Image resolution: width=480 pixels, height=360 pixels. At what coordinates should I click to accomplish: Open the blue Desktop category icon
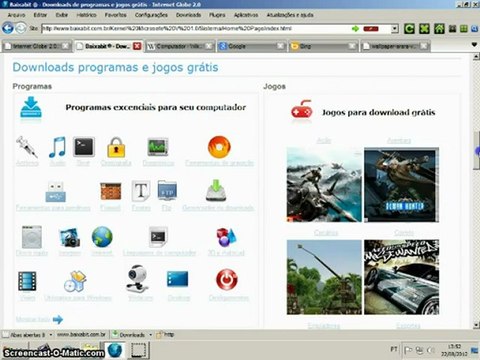pyautogui.click(x=177, y=279)
